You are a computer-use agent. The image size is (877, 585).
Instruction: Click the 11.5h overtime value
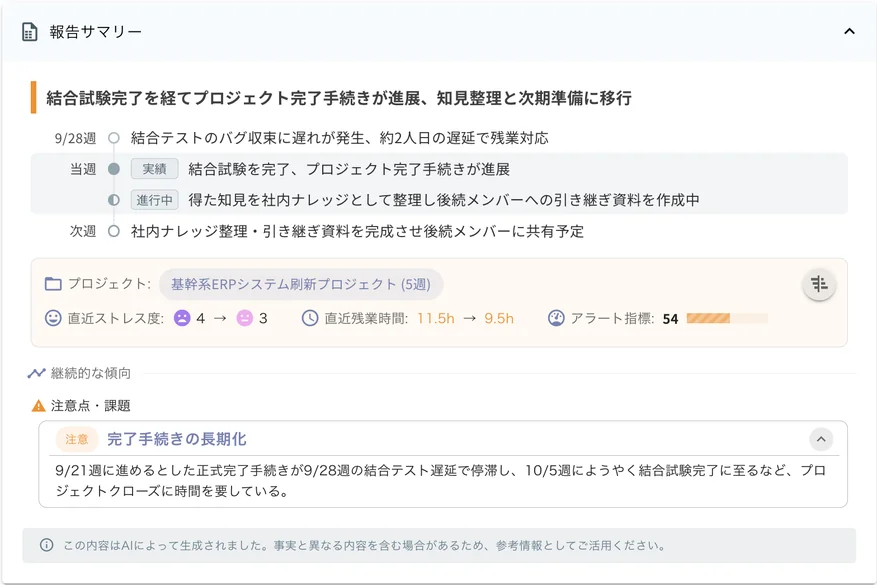pos(436,318)
